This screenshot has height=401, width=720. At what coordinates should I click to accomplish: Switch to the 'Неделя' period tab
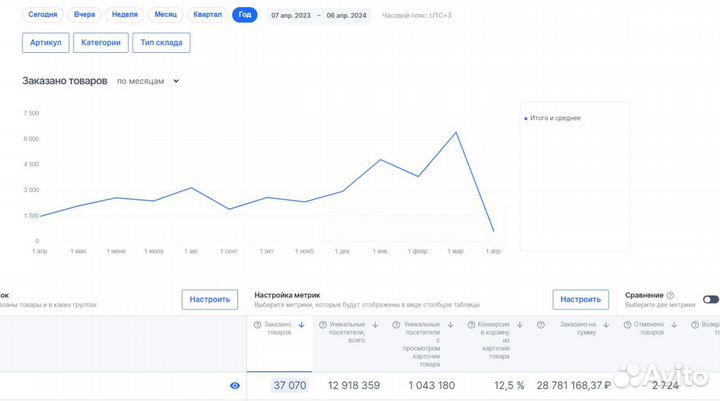[125, 15]
